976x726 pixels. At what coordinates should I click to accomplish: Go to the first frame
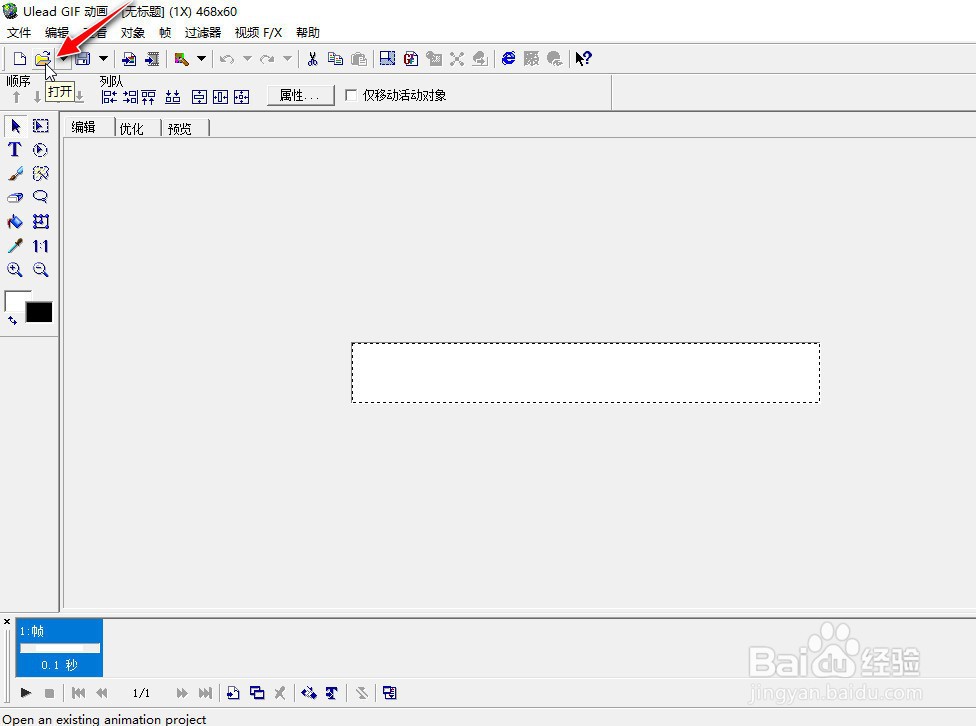78,693
